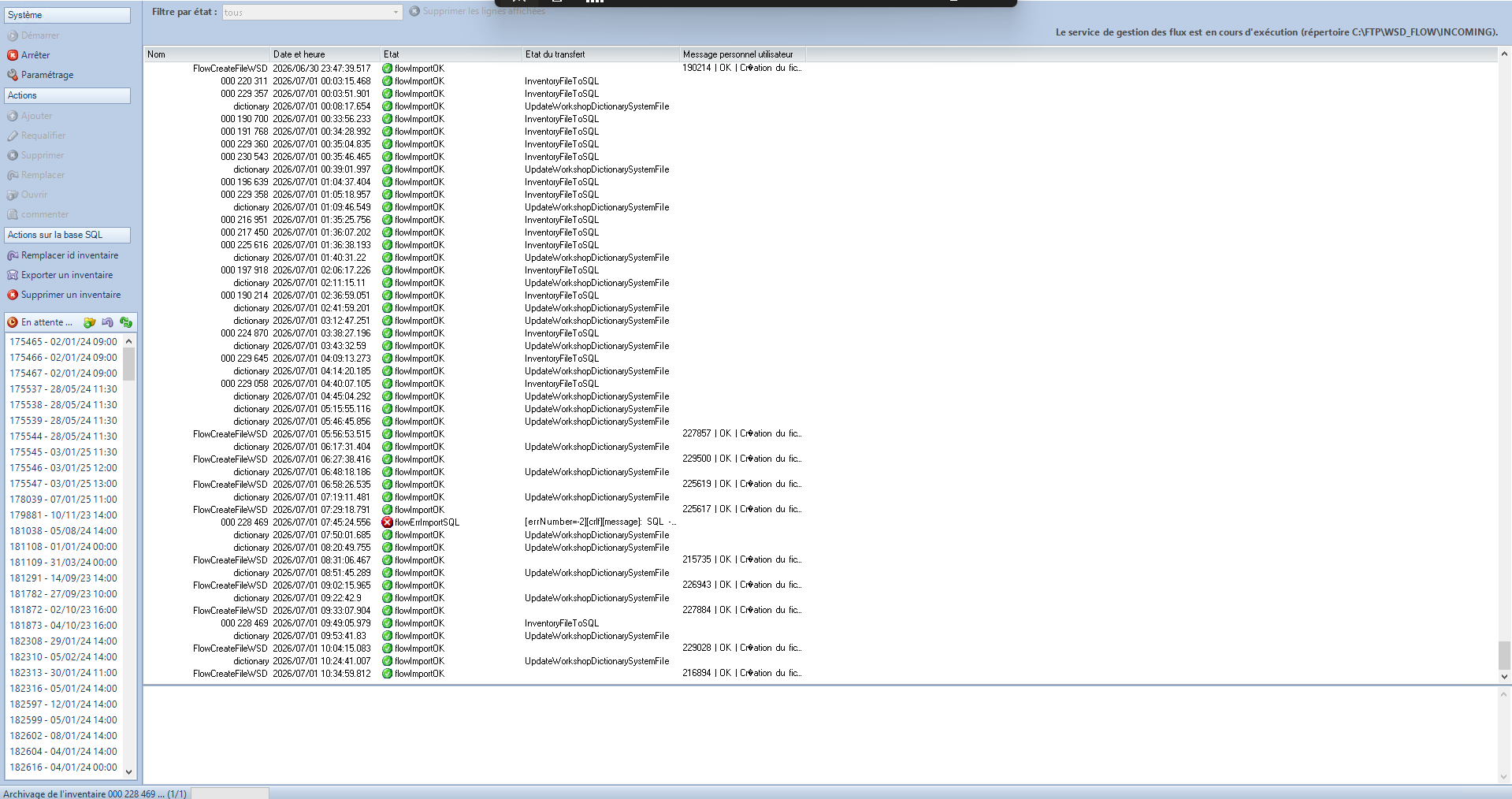
Task: Click the main log table scroll-down arrow
Action: (x=1504, y=676)
